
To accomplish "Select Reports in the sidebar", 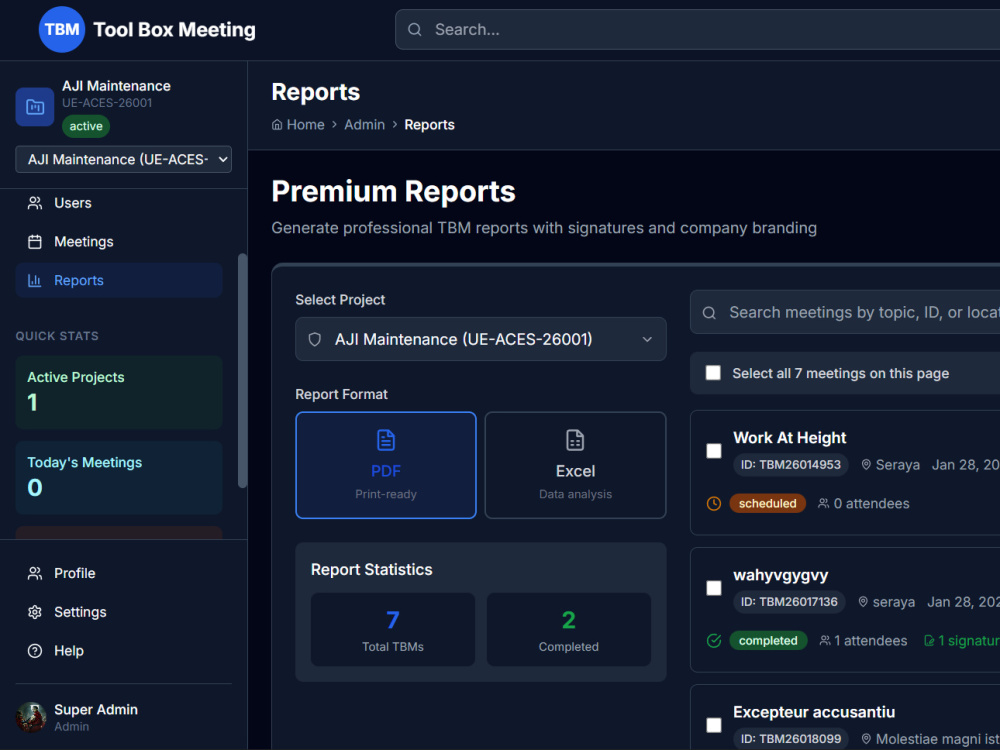I will pos(119,281).
